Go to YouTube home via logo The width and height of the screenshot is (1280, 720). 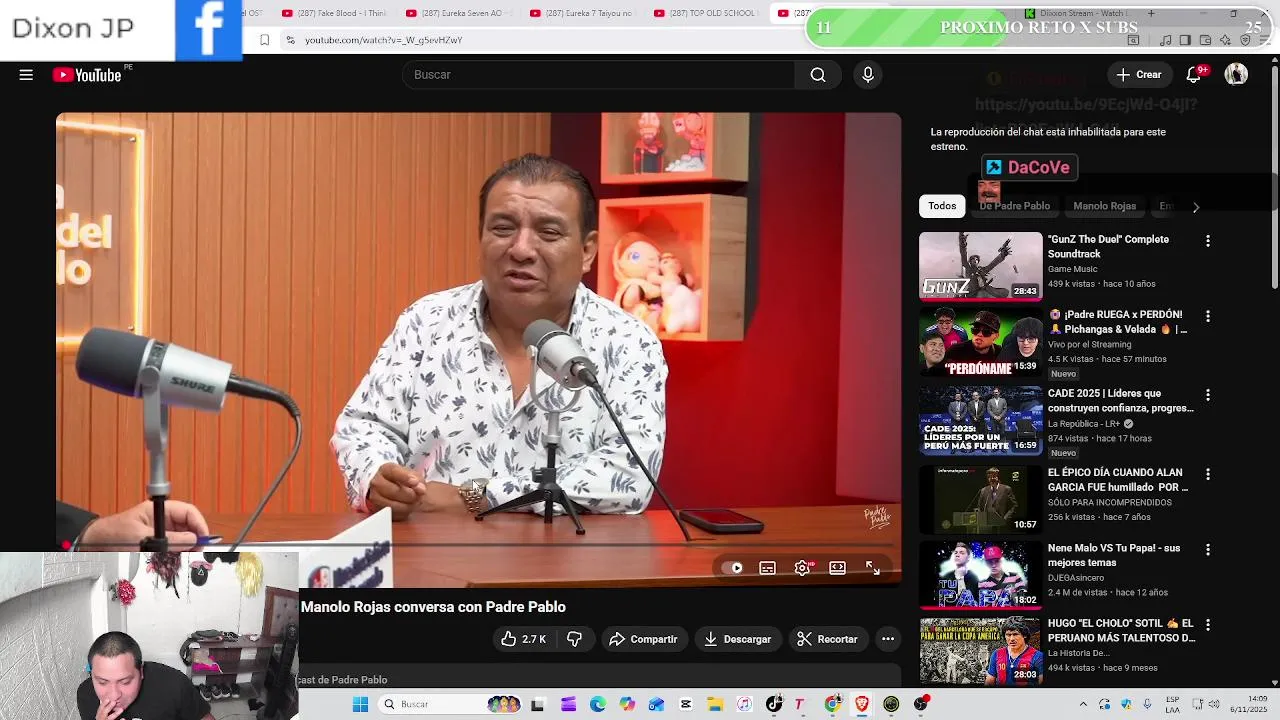[x=87, y=75]
